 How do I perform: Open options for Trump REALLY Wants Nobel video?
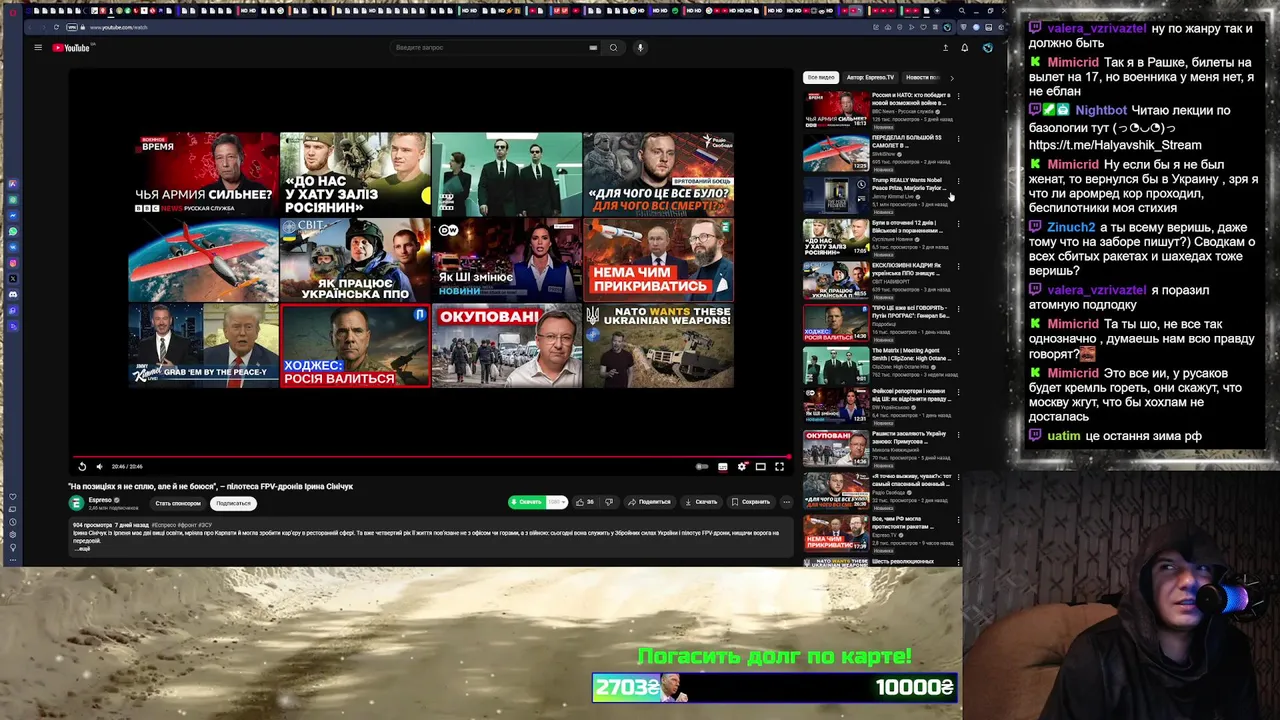[x=958, y=181]
